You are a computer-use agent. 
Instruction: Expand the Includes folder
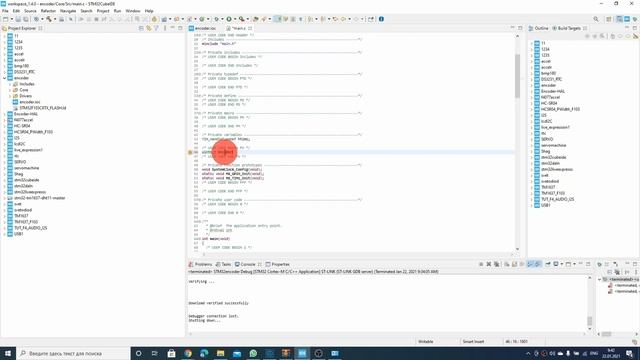(10, 84)
